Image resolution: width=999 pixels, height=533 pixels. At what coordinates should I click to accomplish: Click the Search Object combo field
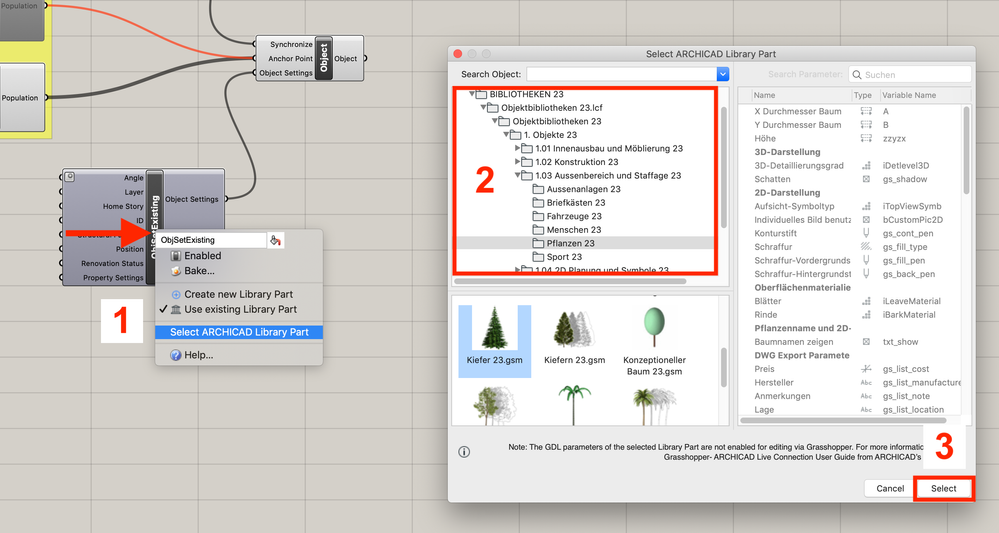click(x=622, y=75)
